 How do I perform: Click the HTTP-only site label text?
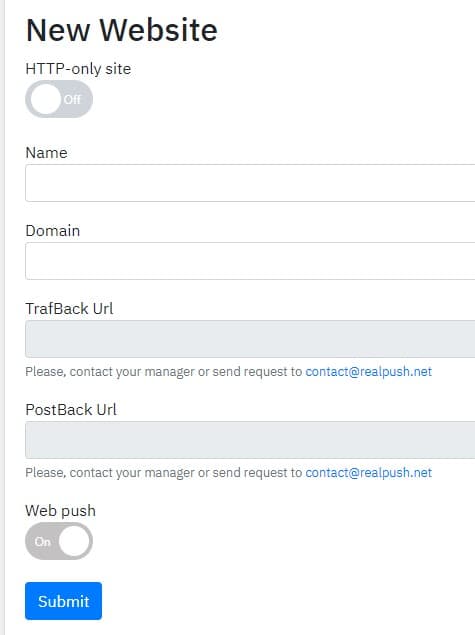pos(78,69)
